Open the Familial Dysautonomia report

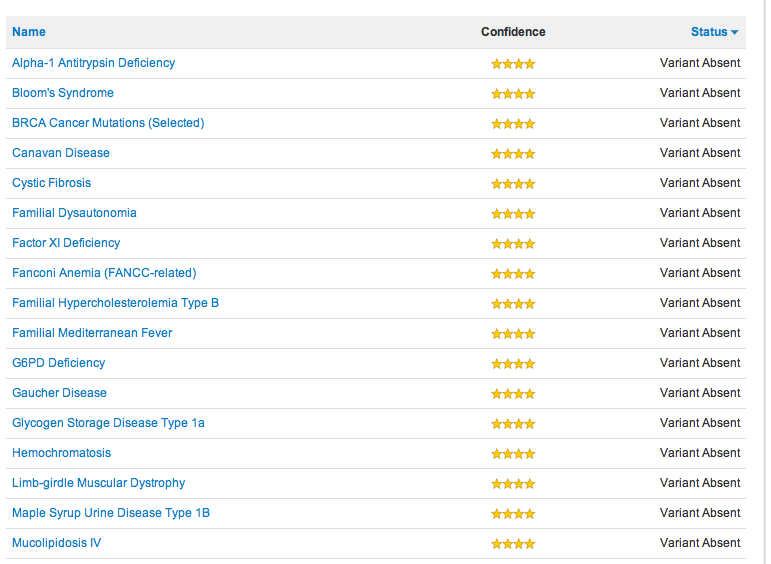pos(74,213)
